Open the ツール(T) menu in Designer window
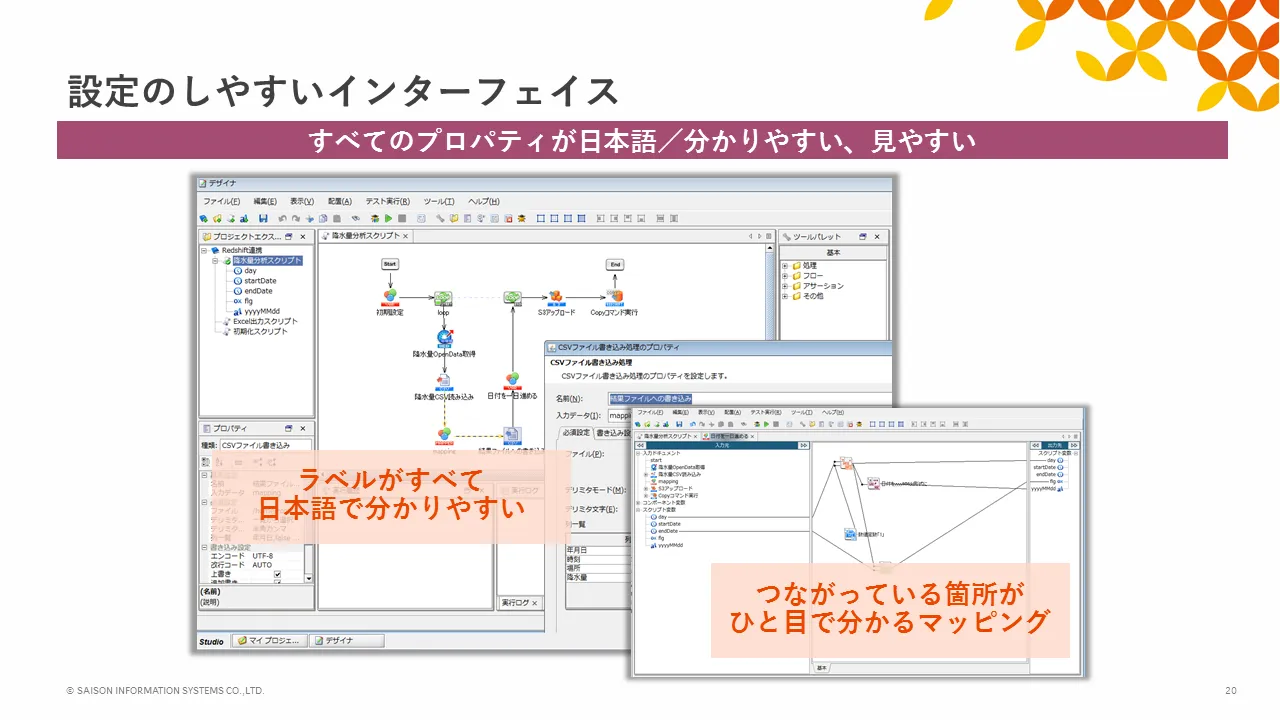Image resolution: width=1280 pixels, height=720 pixels. pos(439,201)
